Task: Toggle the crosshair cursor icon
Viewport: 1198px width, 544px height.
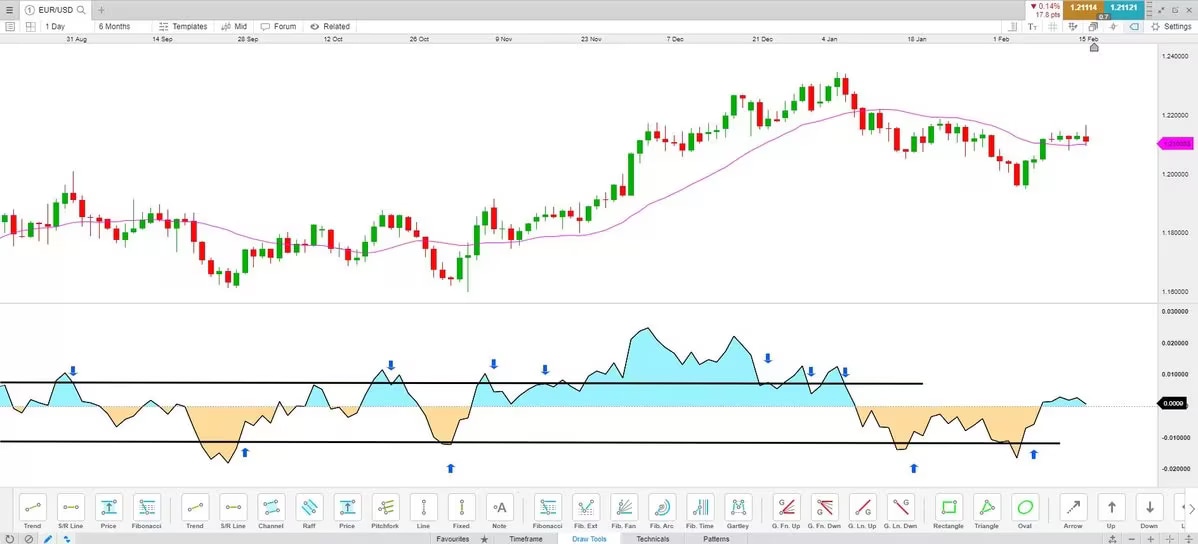Action: pyautogui.click(x=1113, y=27)
